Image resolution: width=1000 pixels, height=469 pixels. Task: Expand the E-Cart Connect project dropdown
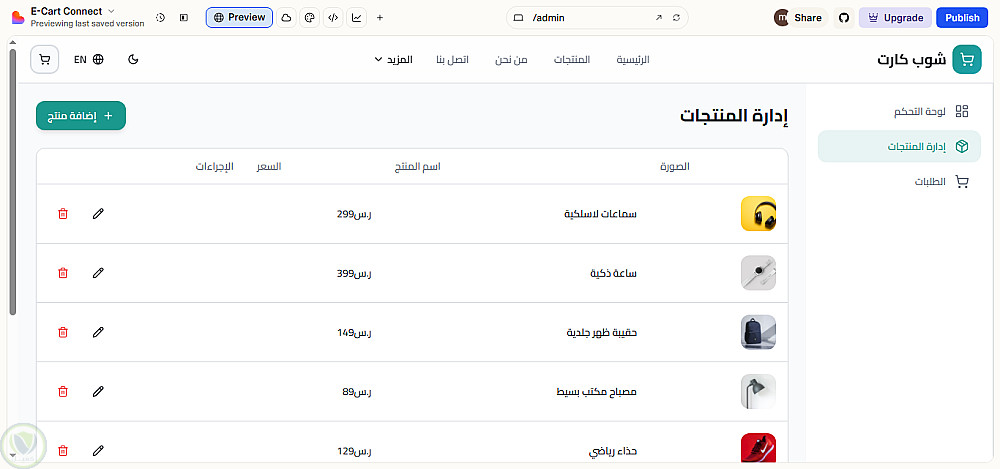[x=111, y=11]
